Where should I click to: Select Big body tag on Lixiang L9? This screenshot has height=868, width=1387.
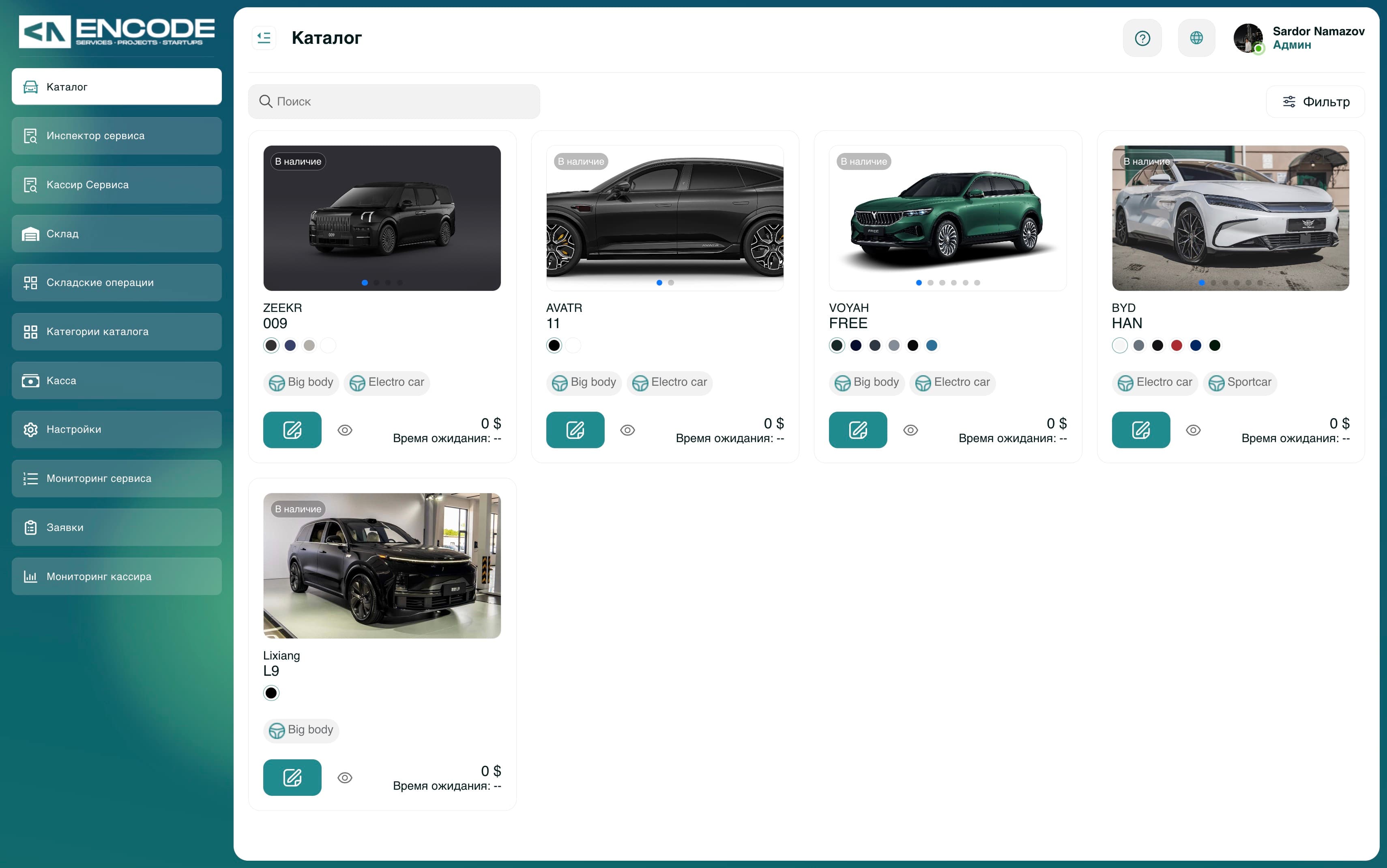click(x=301, y=730)
